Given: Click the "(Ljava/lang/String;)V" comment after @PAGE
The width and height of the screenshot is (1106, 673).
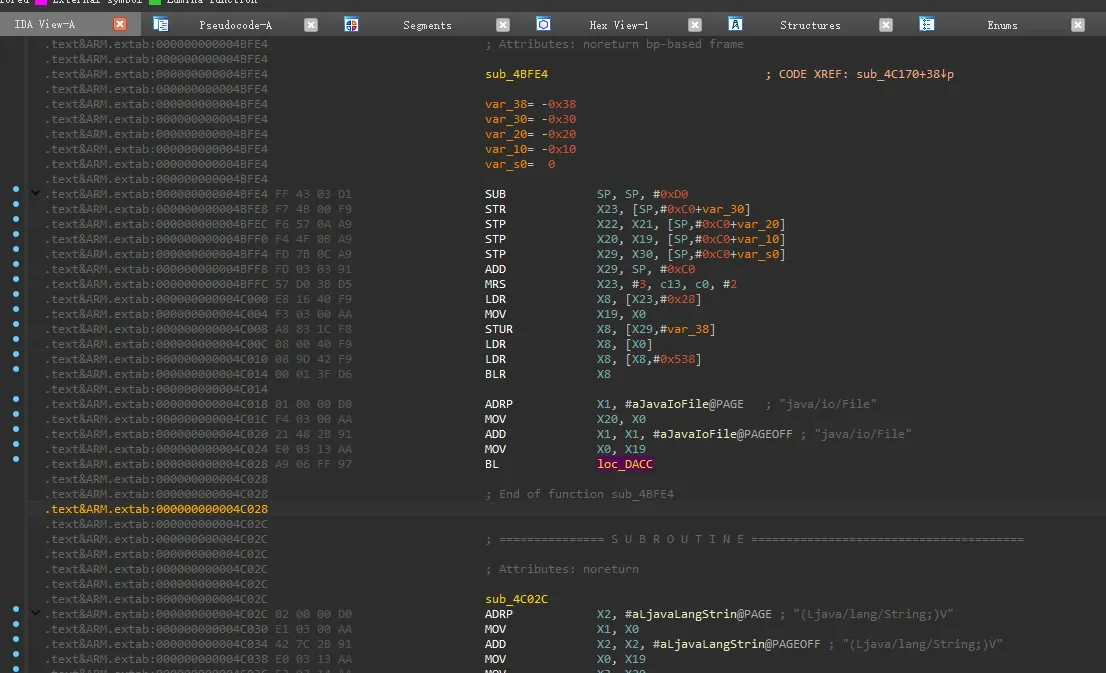Looking at the screenshot, I should [873, 614].
